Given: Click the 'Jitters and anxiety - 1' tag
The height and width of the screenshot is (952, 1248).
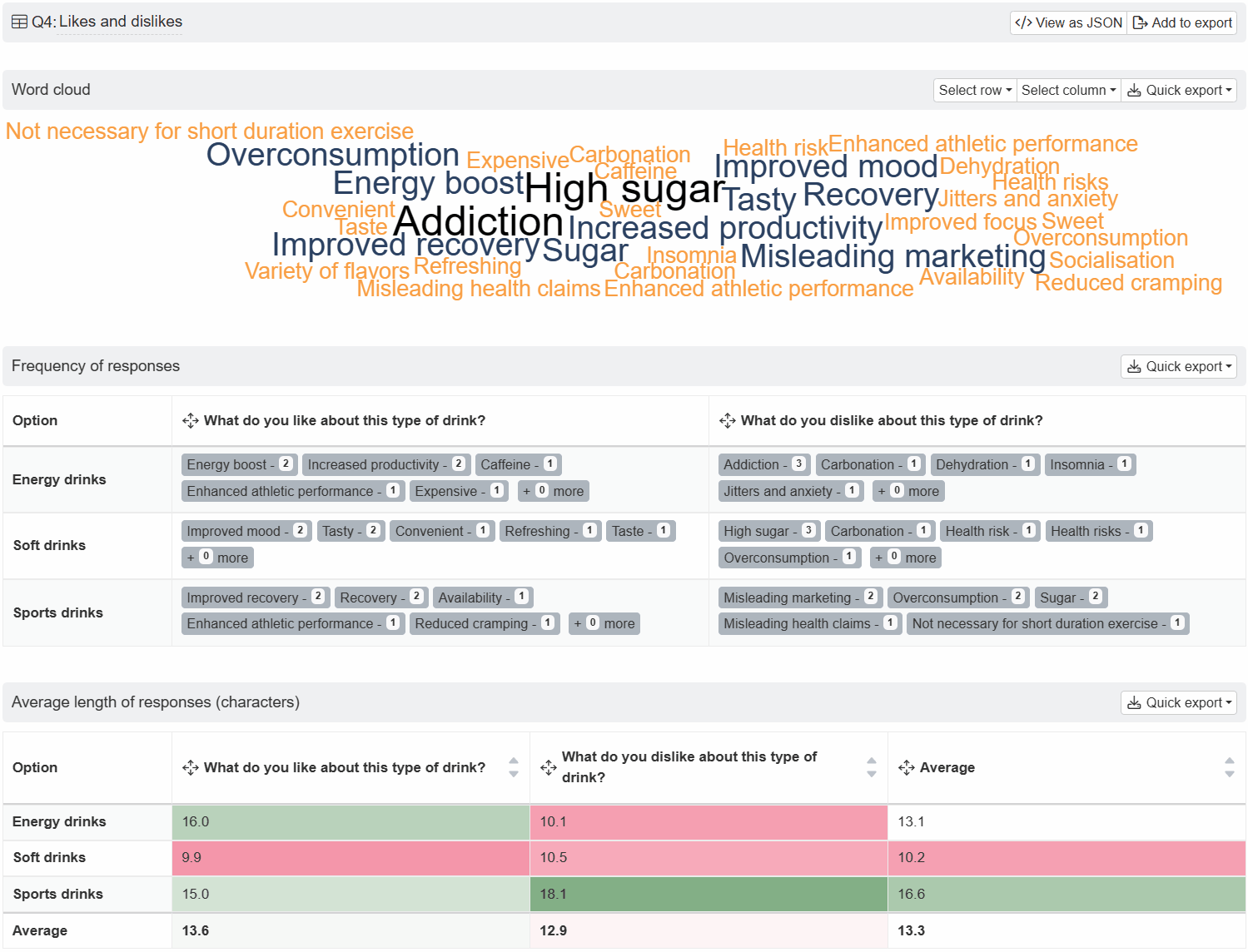Looking at the screenshot, I should coord(792,491).
